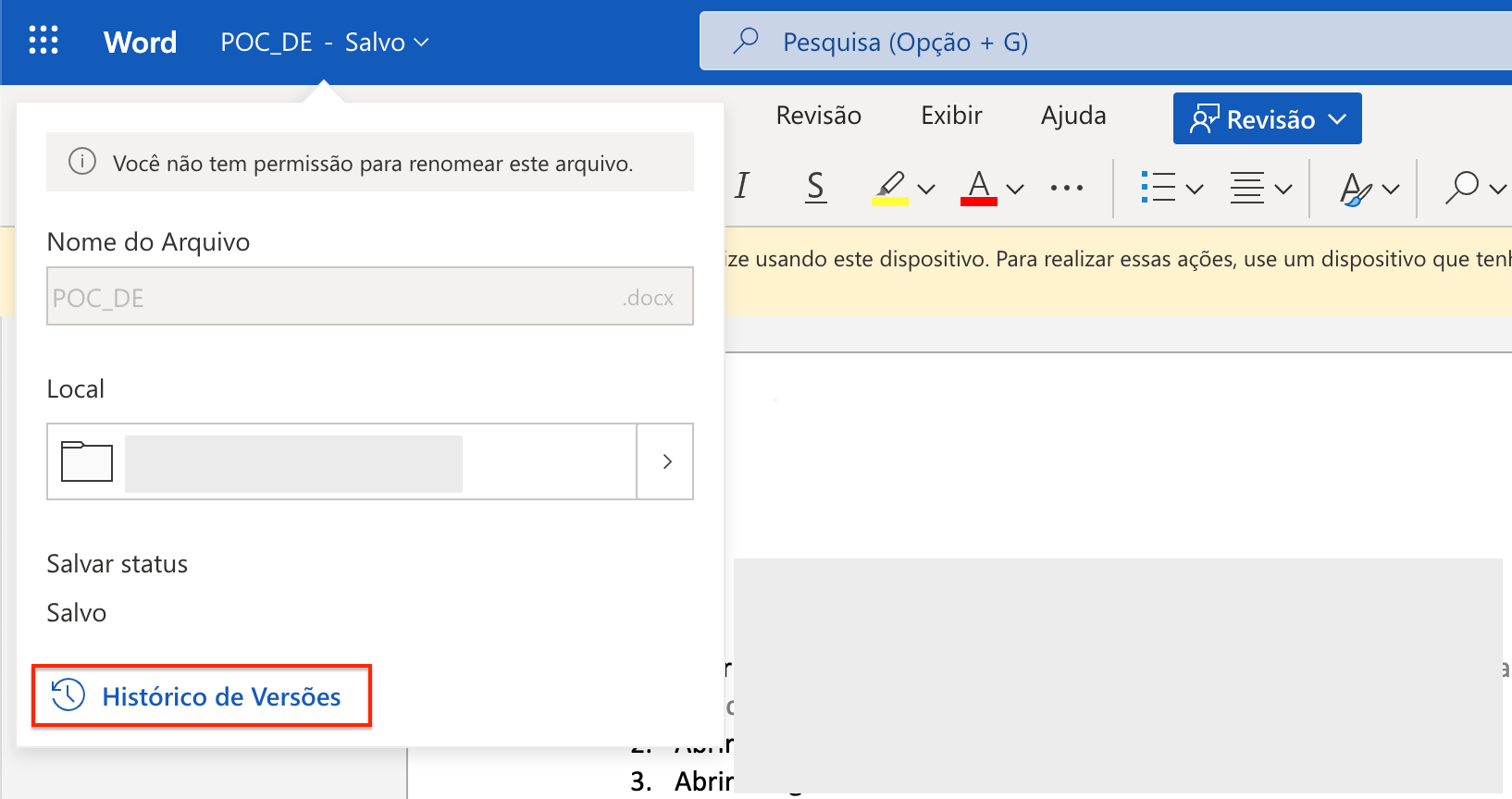Open the app launcher grid
The height and width of the screenshot is (799, 1512).
[x=43, y=41]
